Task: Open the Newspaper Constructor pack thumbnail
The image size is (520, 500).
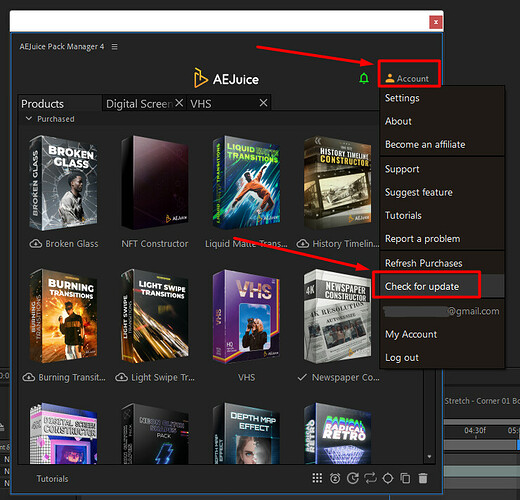Action: pyautogui.click(x=338, y=316)
